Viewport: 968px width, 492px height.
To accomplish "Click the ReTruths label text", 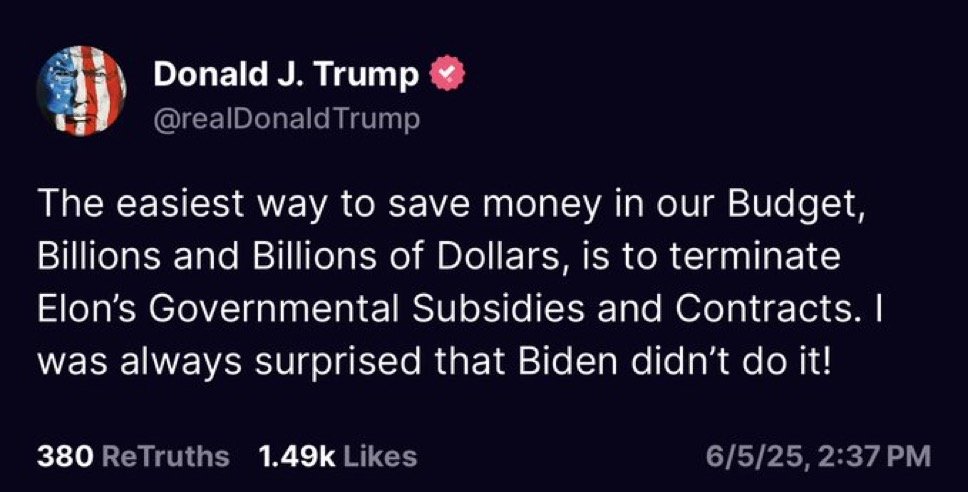I will [x=165, y=457].
